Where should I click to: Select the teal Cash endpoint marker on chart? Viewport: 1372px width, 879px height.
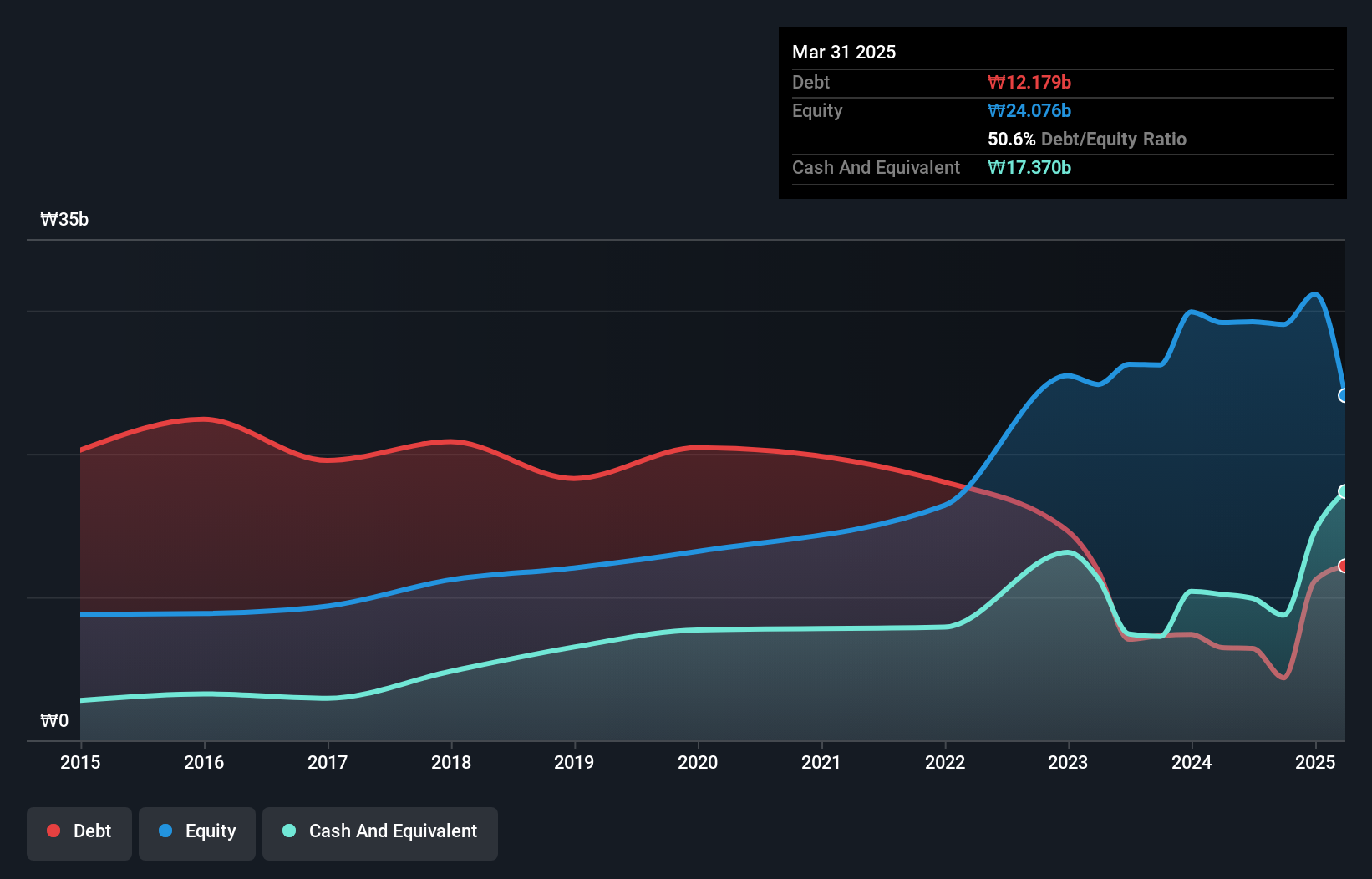click(1344, 491)
